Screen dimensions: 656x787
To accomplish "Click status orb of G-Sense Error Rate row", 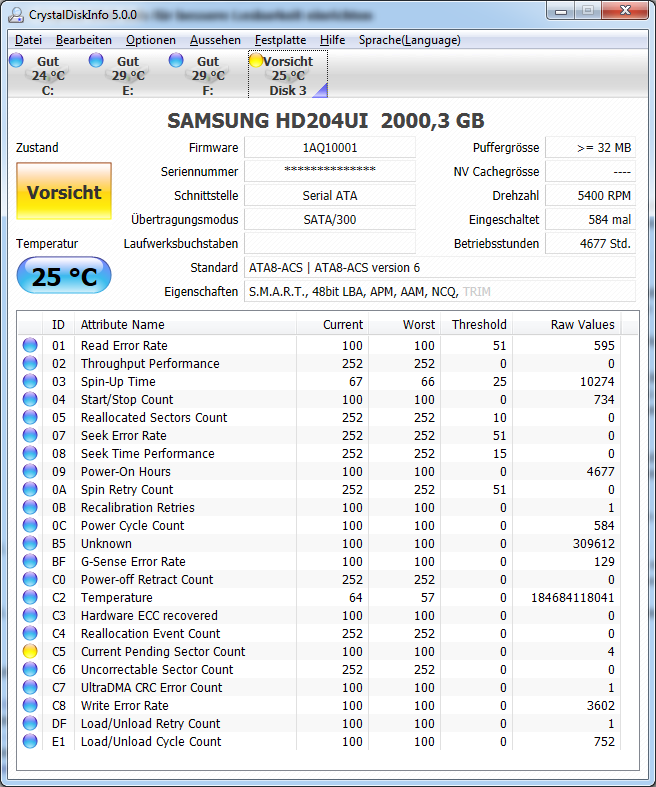I will click(30, 562).
